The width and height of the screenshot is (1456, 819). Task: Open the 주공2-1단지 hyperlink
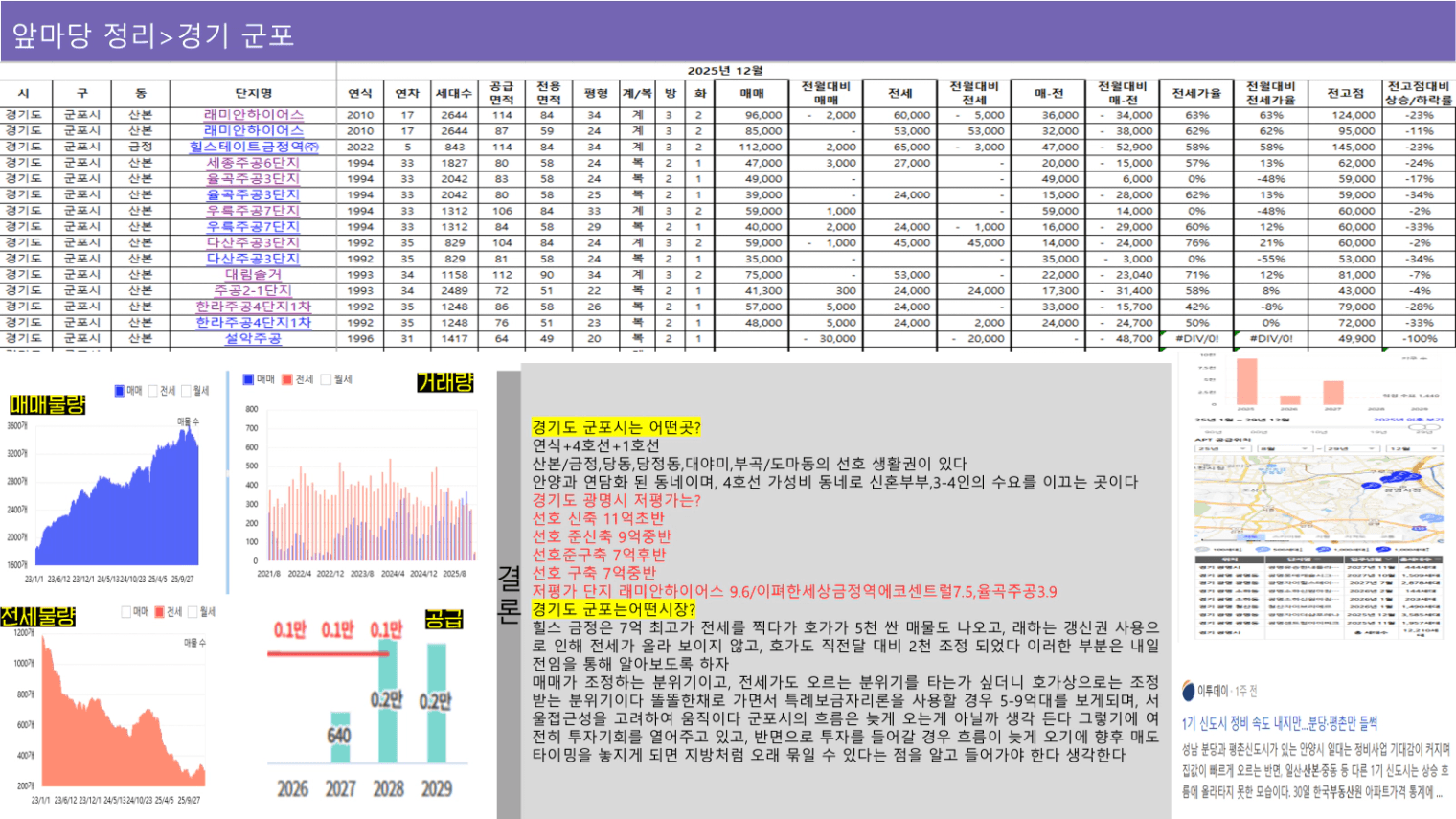[x=253, y=290]
